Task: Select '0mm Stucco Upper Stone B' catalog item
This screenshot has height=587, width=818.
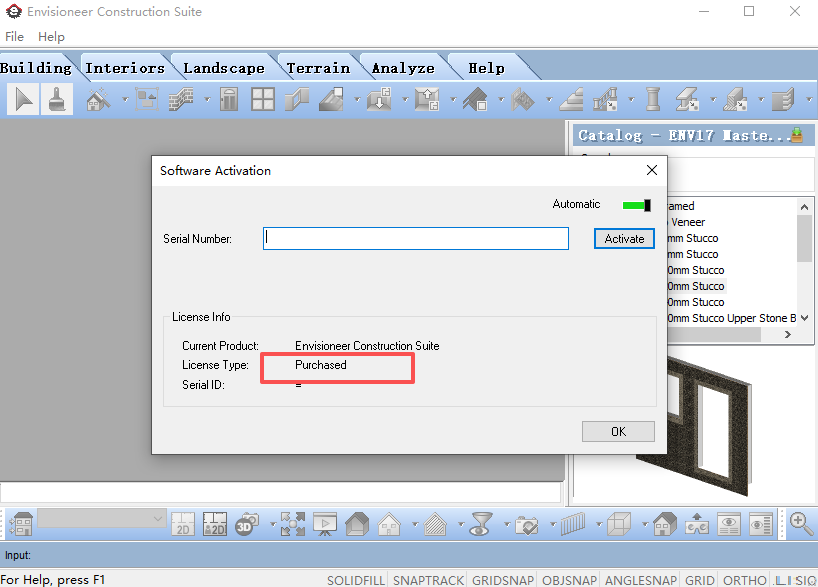Action: (731, 318)
